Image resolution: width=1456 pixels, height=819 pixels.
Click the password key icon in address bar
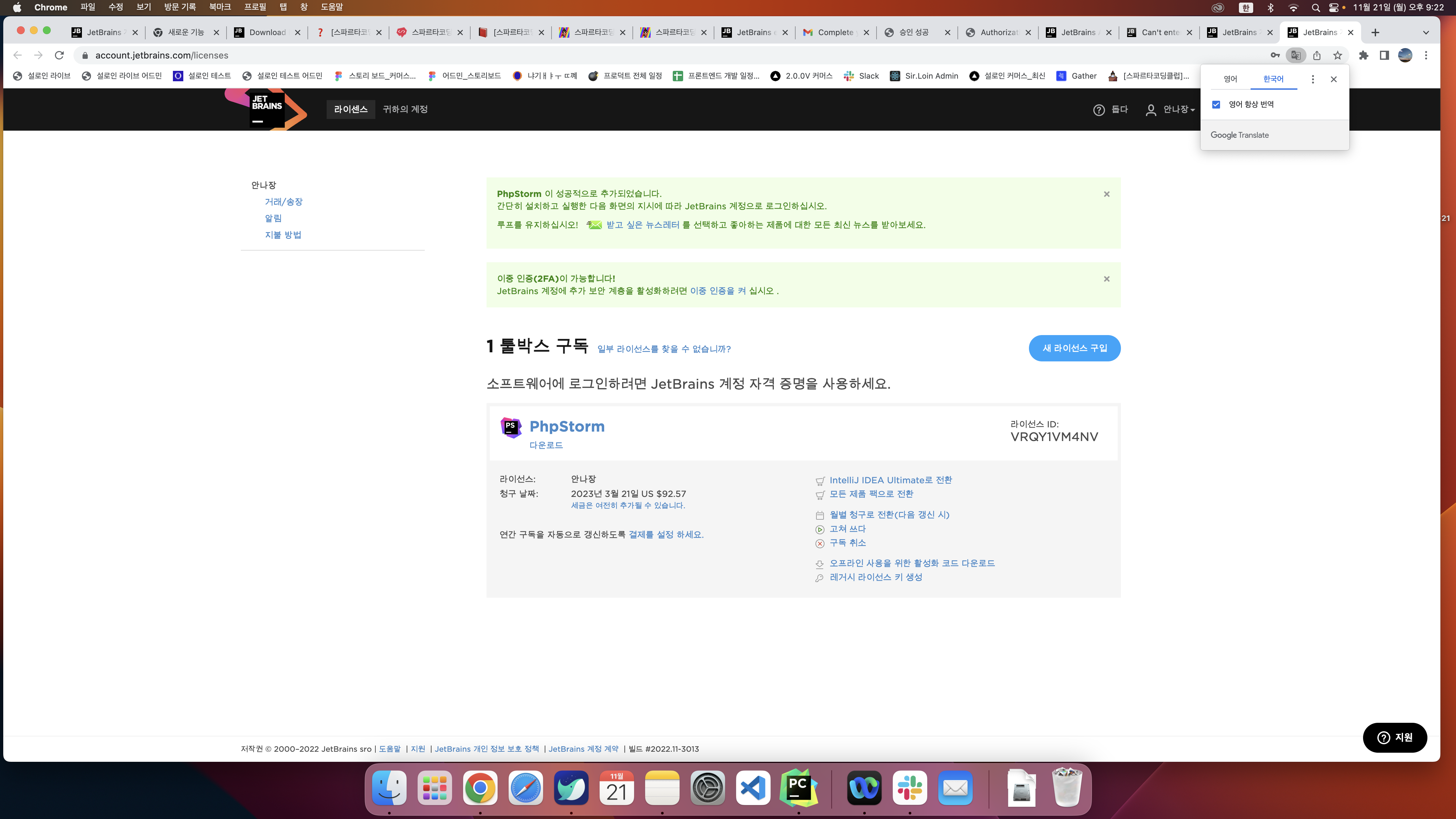point(1275,55)
